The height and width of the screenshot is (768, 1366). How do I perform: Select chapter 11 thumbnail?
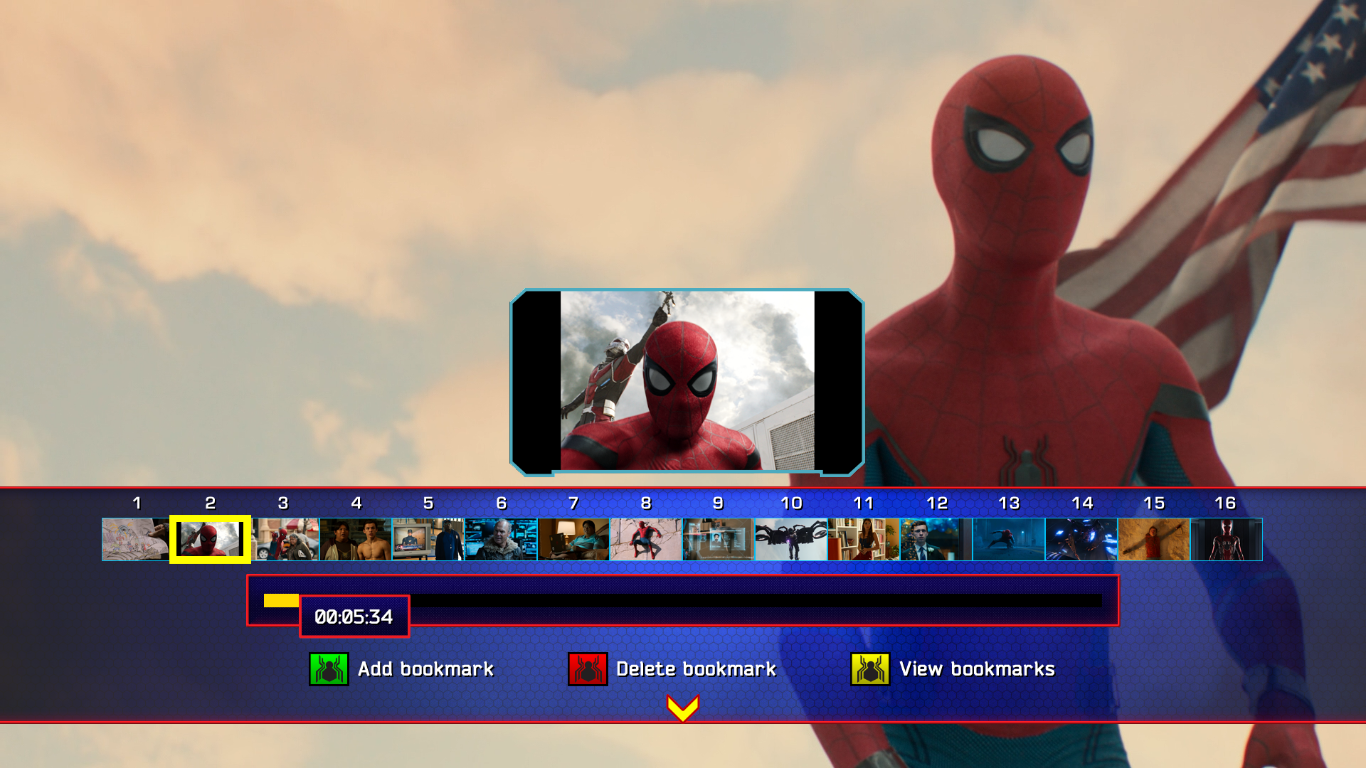(x=864, y=539)
